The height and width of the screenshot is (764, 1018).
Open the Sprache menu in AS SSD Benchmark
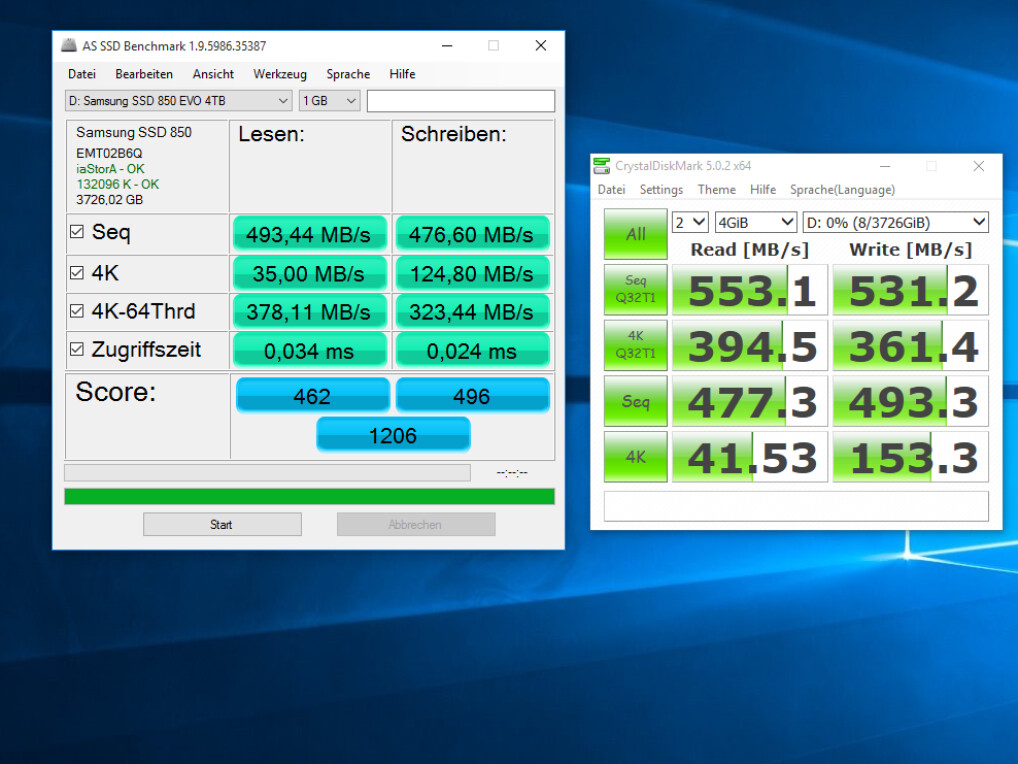pos(348,74)
